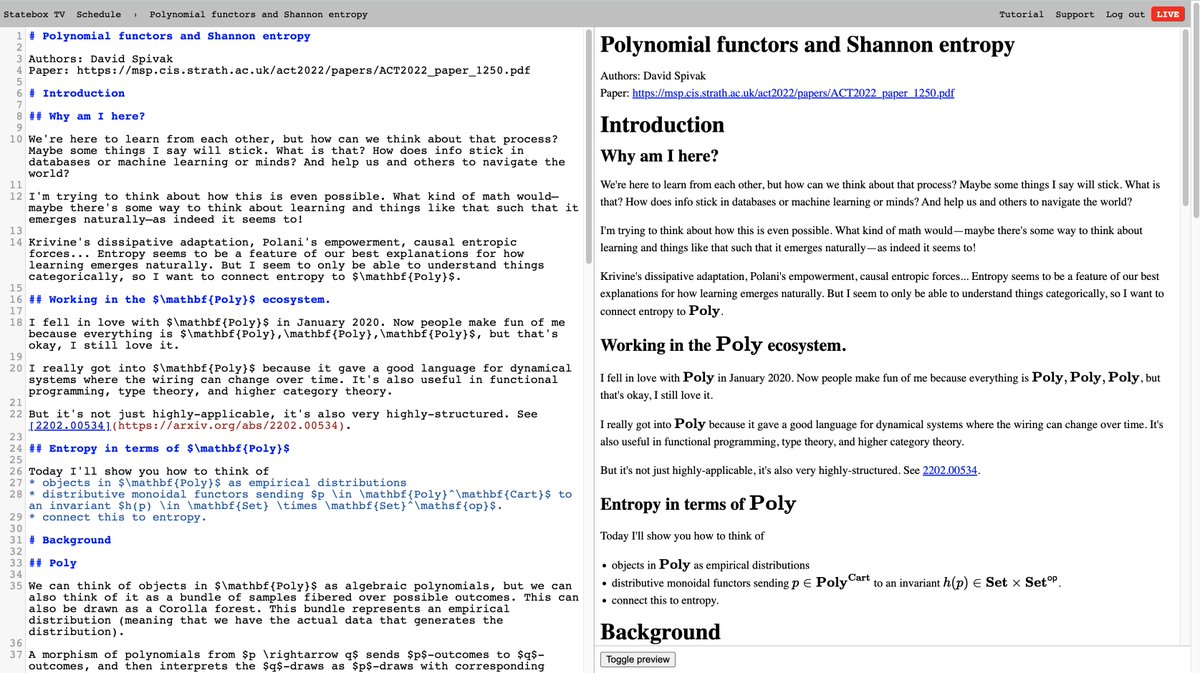
Task: Click editor line 'Today I'll show you how to think of'
Action: pos(149,471)
